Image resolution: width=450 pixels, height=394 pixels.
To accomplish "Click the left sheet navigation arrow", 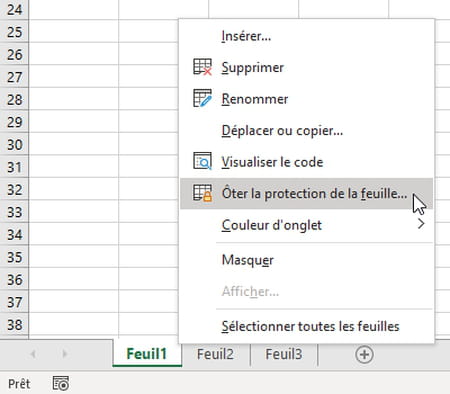I will 33,354.
